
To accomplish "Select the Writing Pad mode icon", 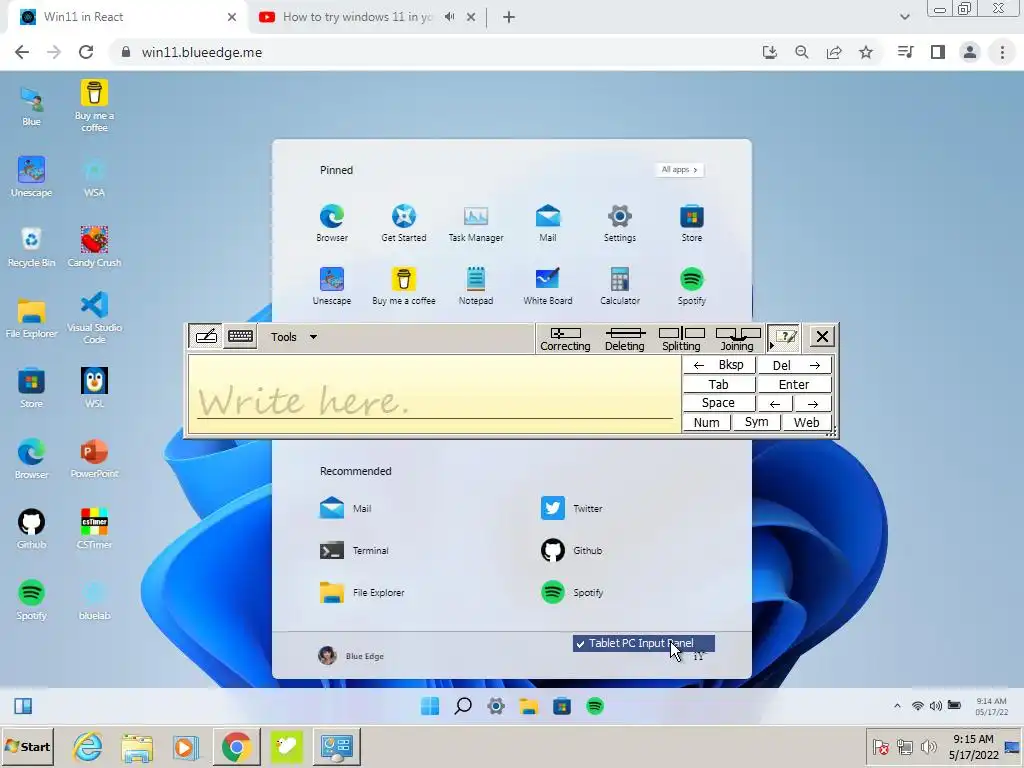I will pos(206,336).
